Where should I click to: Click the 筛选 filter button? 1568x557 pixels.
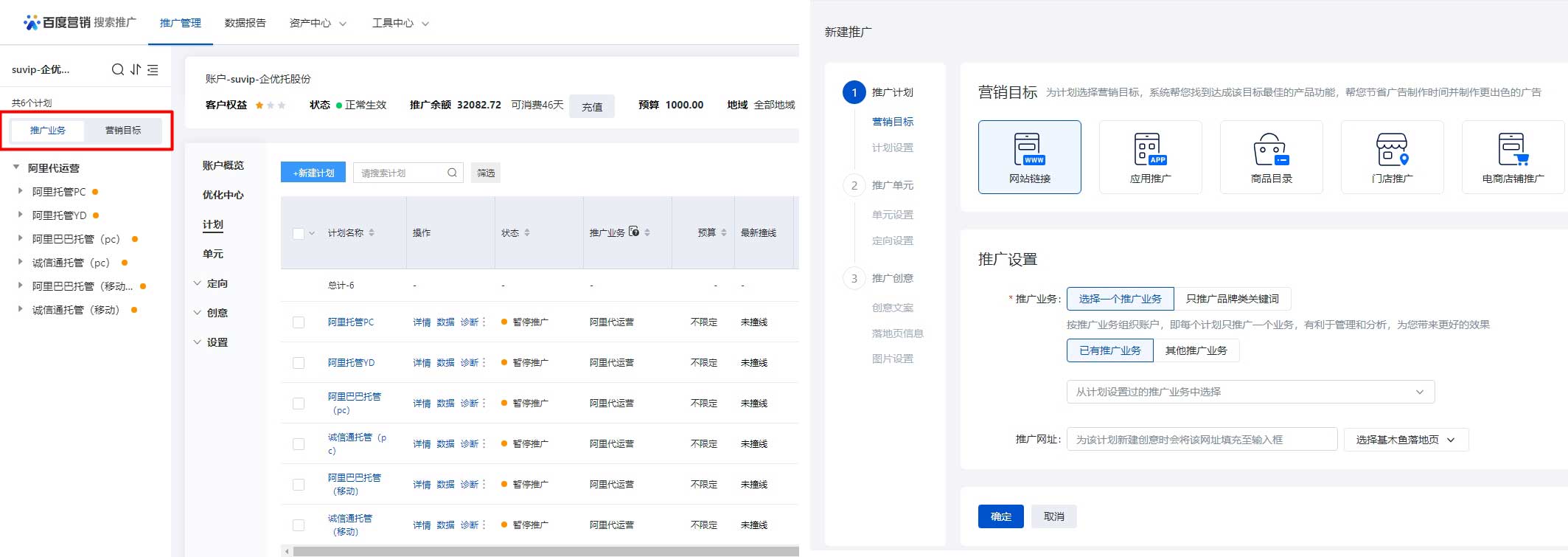[x=486, y=173]
